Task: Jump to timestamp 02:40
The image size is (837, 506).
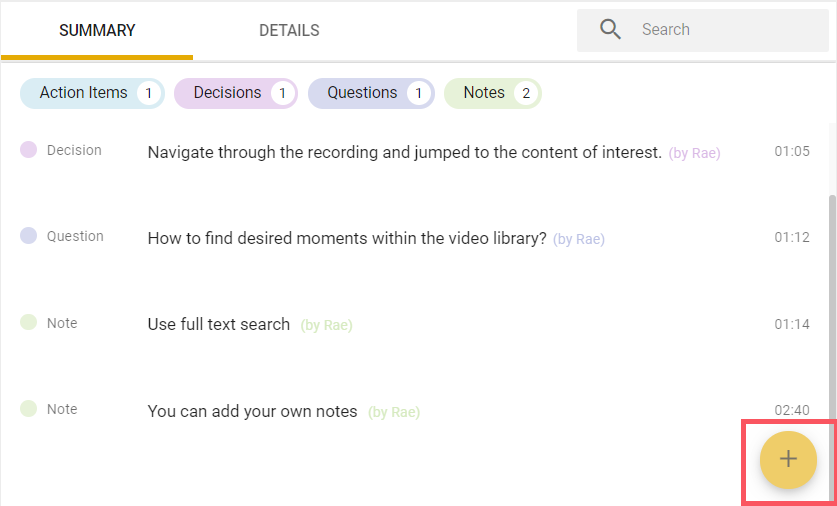Action: (x=792, y=410)
